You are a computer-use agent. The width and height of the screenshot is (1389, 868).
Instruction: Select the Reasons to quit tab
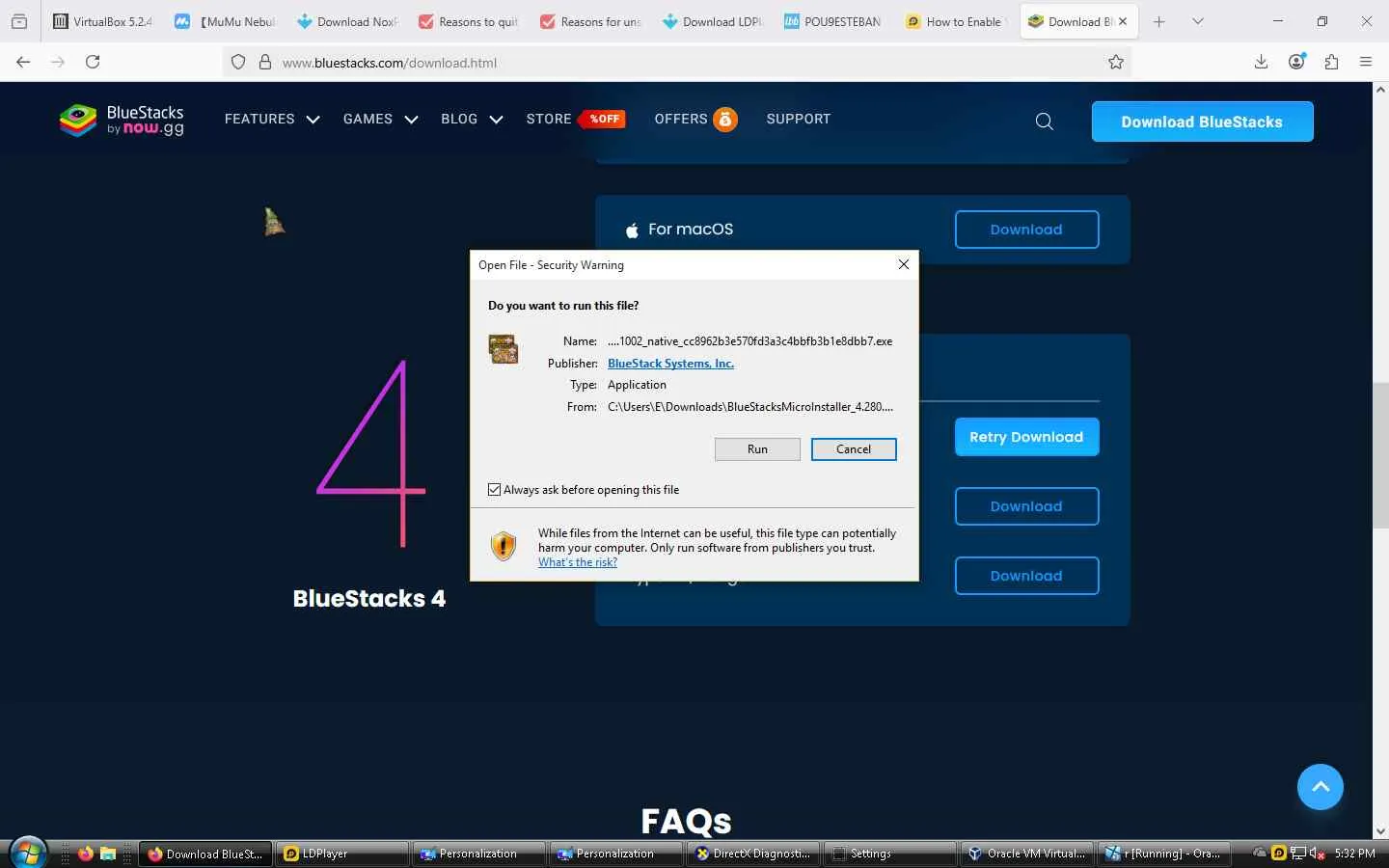click(469, 21)
